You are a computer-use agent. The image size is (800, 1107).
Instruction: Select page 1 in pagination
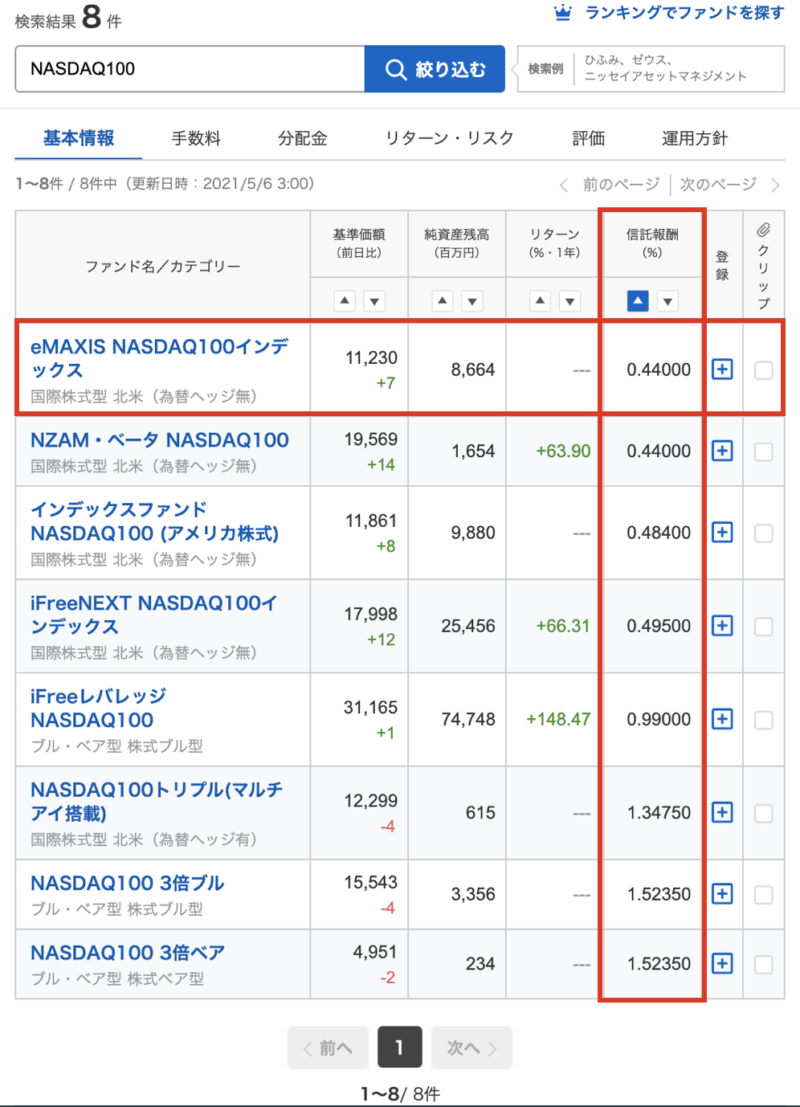pyautogui.click(x=400, y=1048)
